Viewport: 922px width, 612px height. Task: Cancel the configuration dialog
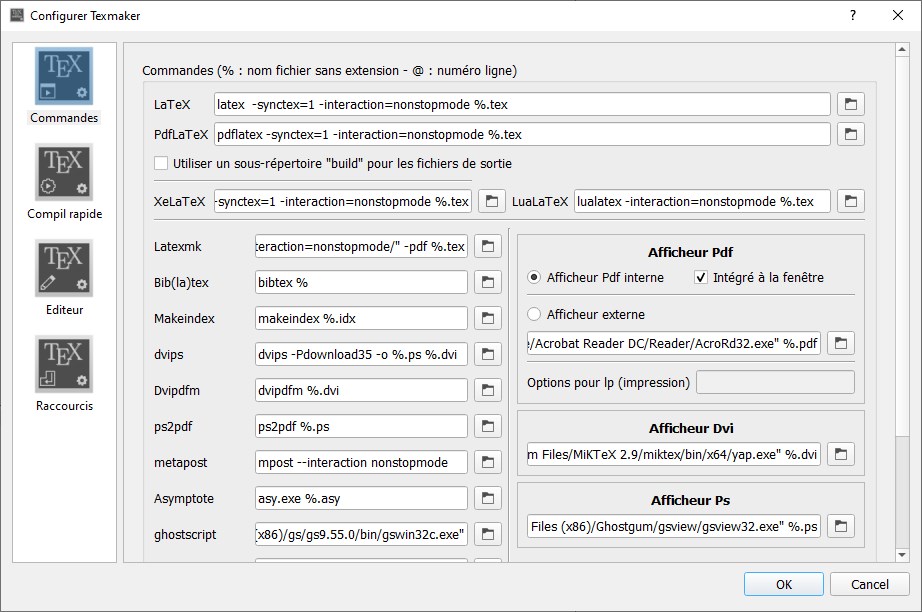tap(870, 584)
